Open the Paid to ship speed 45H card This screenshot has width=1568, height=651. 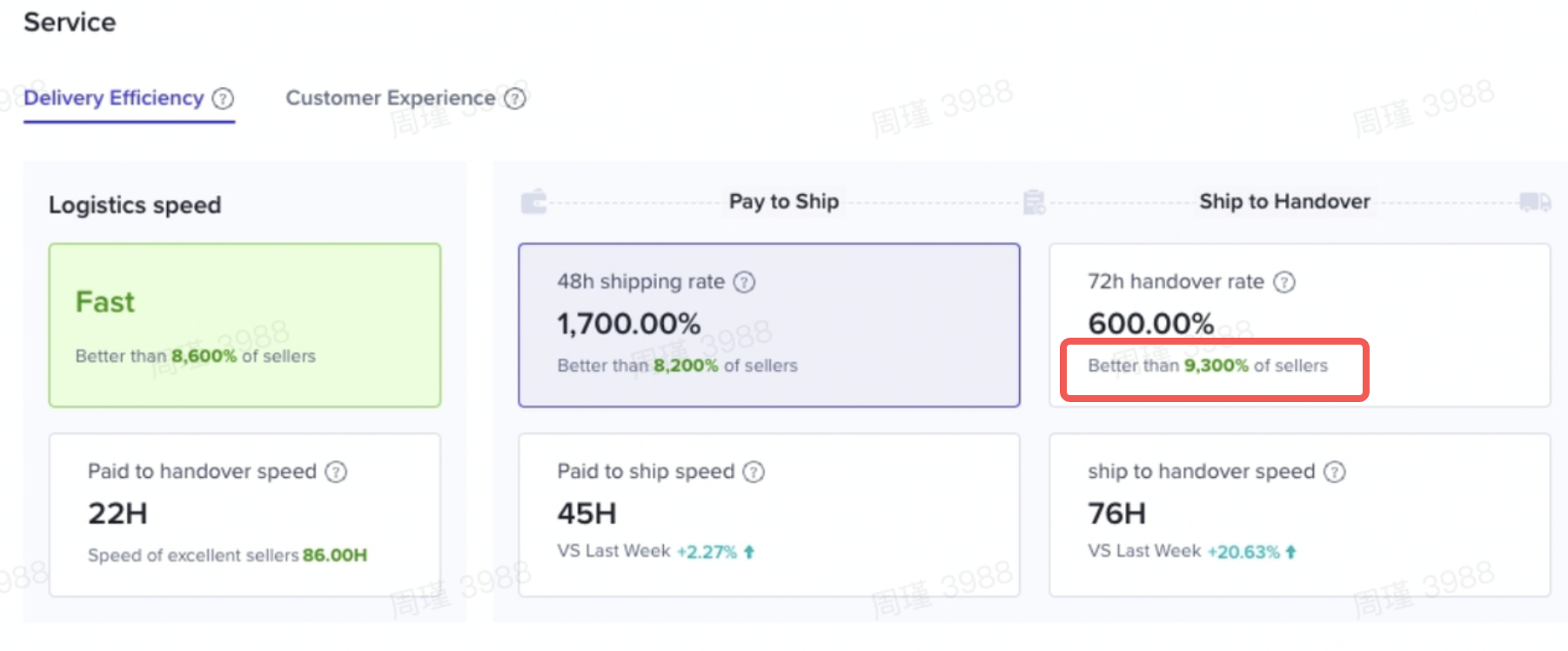[768, 514]
